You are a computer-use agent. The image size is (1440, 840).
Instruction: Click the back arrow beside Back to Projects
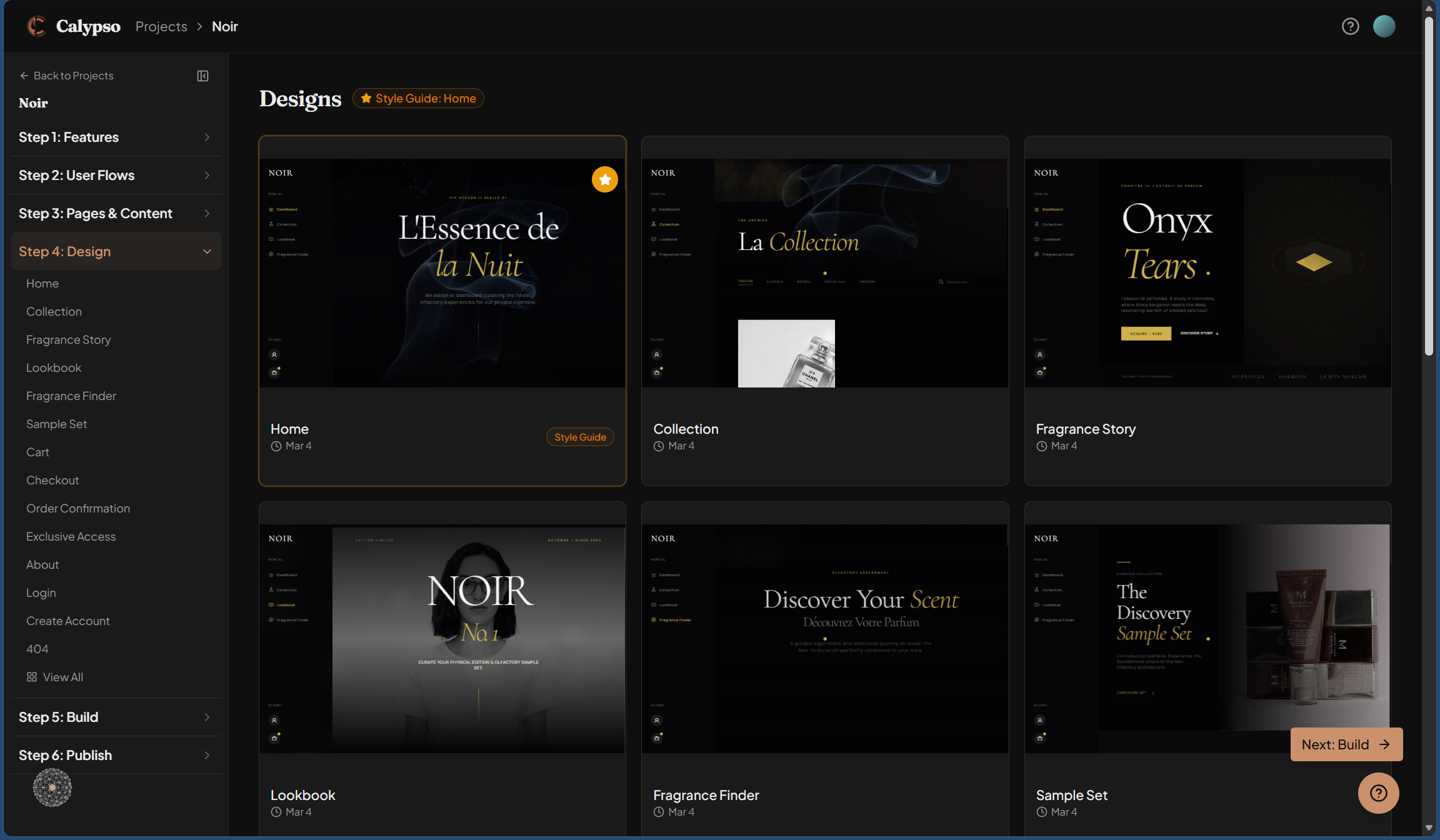24,75
